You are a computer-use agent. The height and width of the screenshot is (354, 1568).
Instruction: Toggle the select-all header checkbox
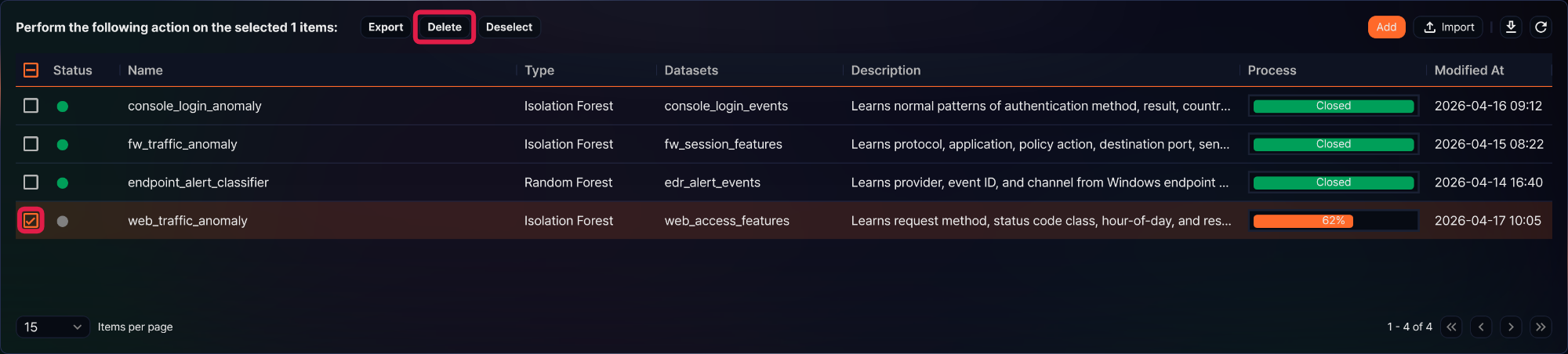click(31, 70)
